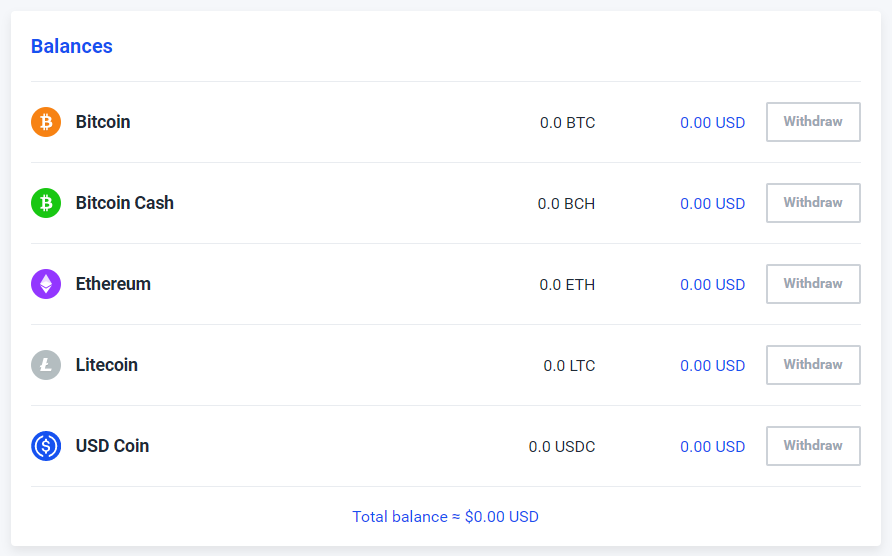Select the Litecoin currency name
This screenshot has height=556, width=892.
(107, 365)
